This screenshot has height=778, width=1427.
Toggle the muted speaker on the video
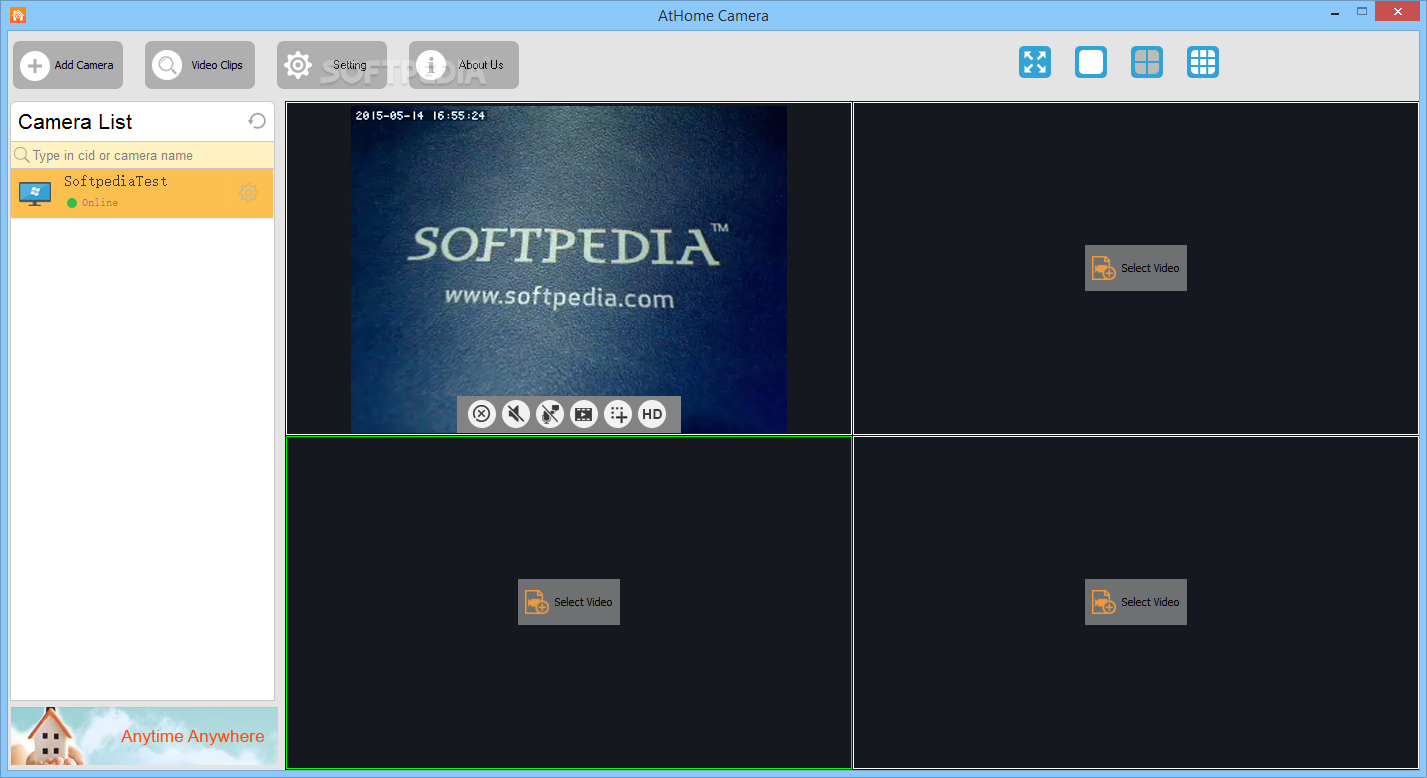pos(516,414)
